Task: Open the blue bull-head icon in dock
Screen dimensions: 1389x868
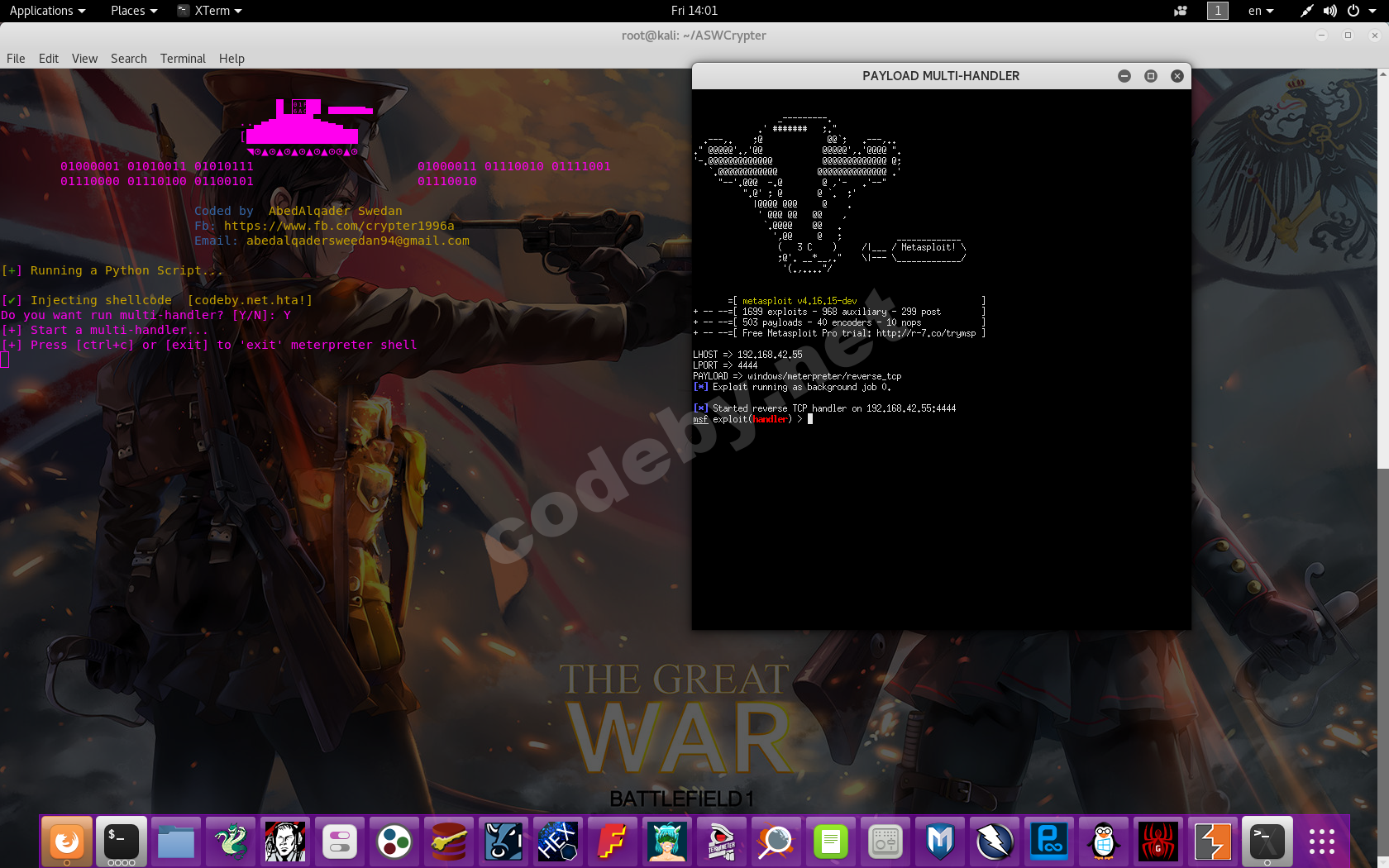Action: (504, 842)
